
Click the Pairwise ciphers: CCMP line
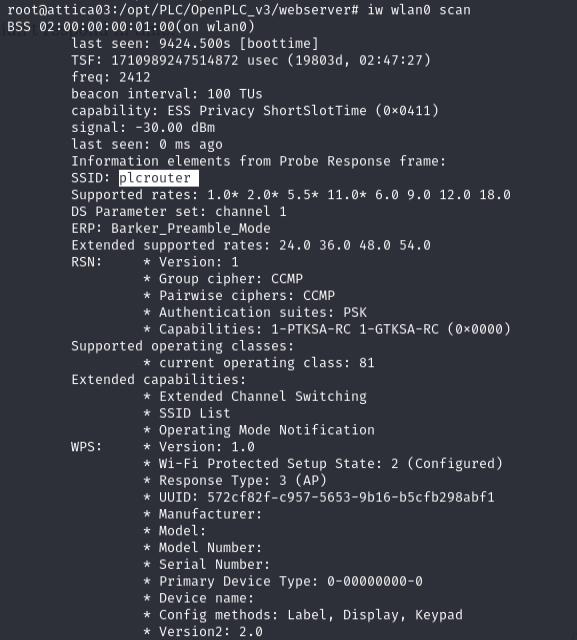239,296
